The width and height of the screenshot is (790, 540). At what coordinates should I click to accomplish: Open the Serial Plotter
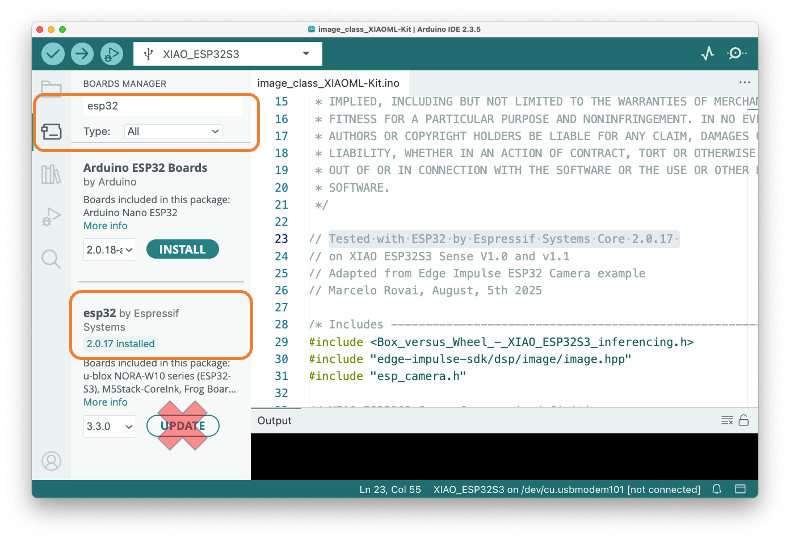point(708,54)
